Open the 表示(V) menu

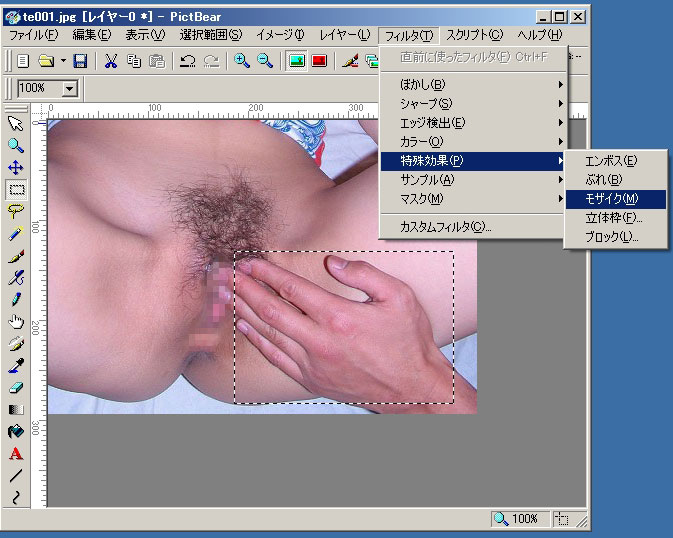tap(145, 35)
